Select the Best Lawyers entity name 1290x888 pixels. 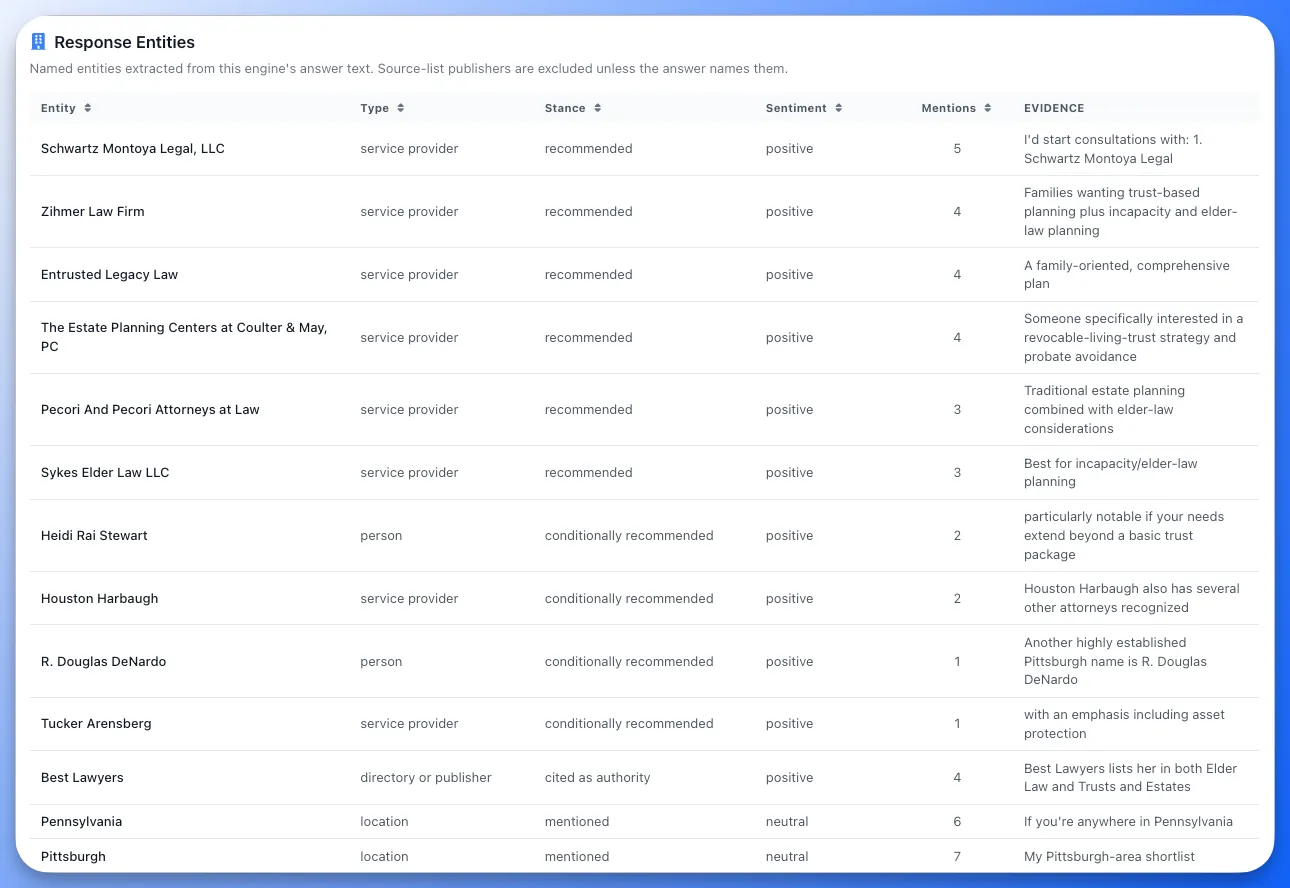pos(82,778)
